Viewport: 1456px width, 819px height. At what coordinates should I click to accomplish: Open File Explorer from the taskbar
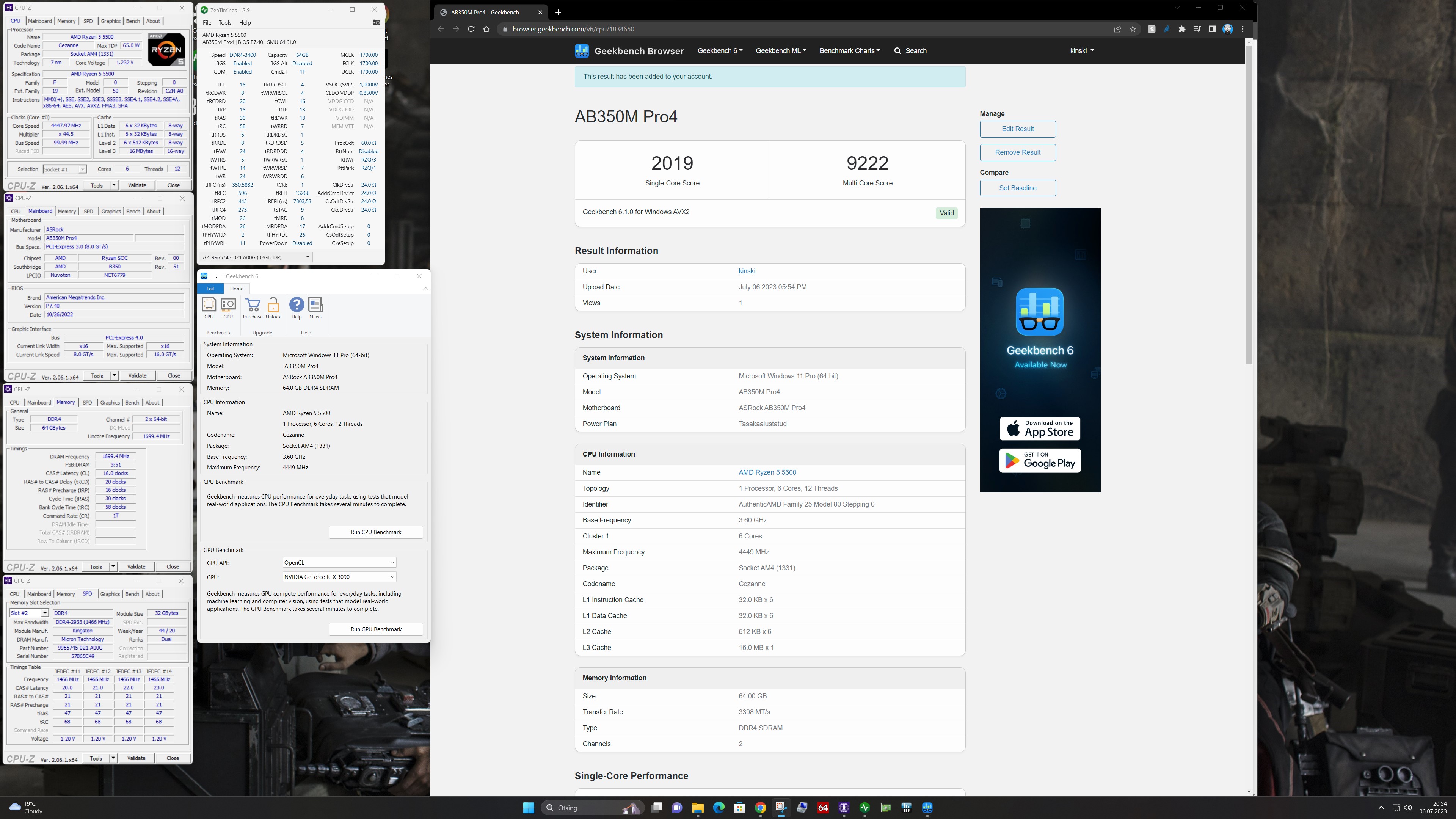pos(698,808)
